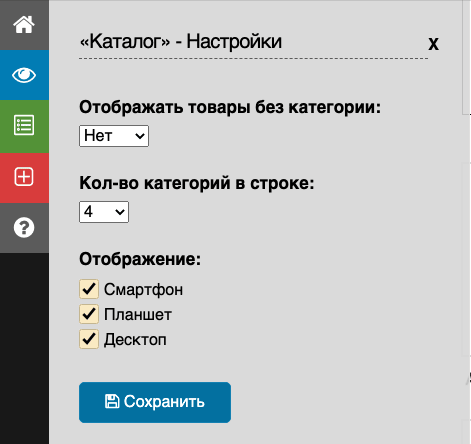
Task: Click the eye preview icon
Action: pyautogui.click(x=24, y=75)
